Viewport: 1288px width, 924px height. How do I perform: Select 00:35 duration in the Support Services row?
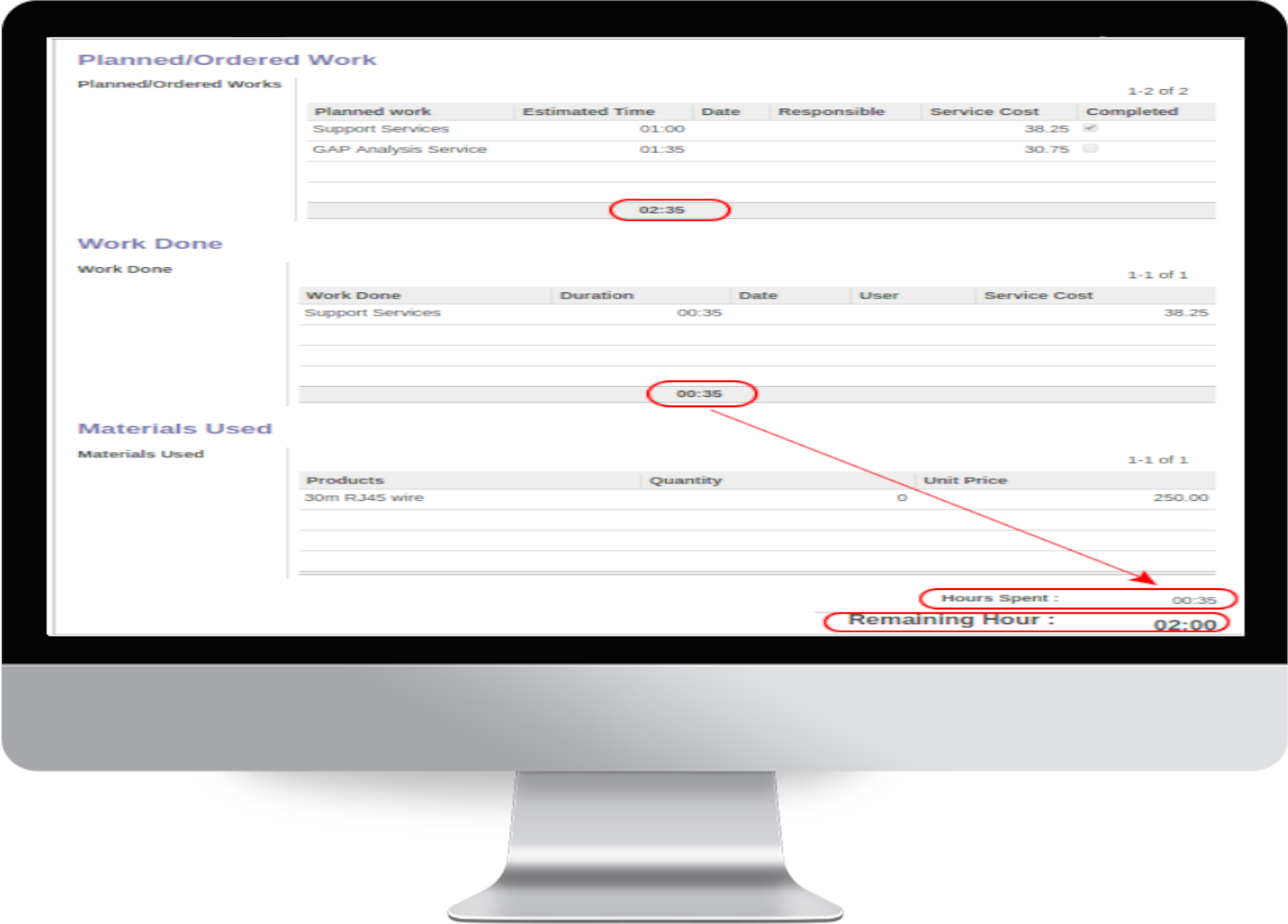pos(699,313)
